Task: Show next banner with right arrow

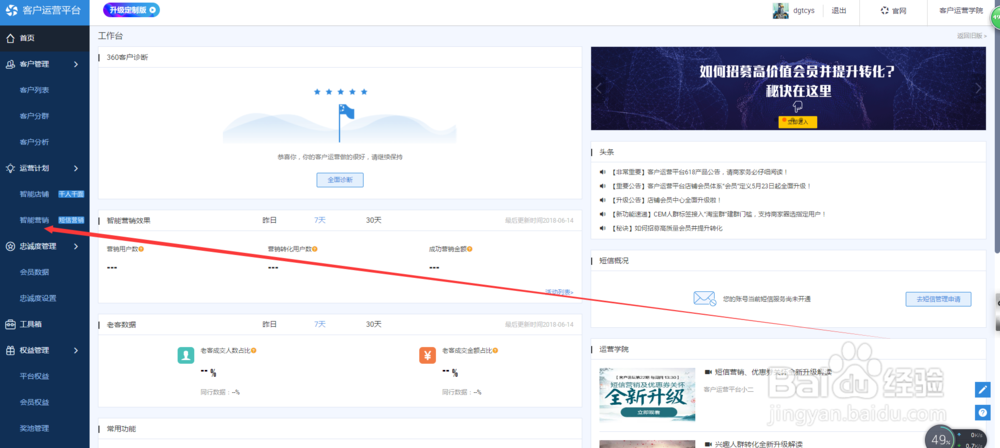Action: point(978,88)
